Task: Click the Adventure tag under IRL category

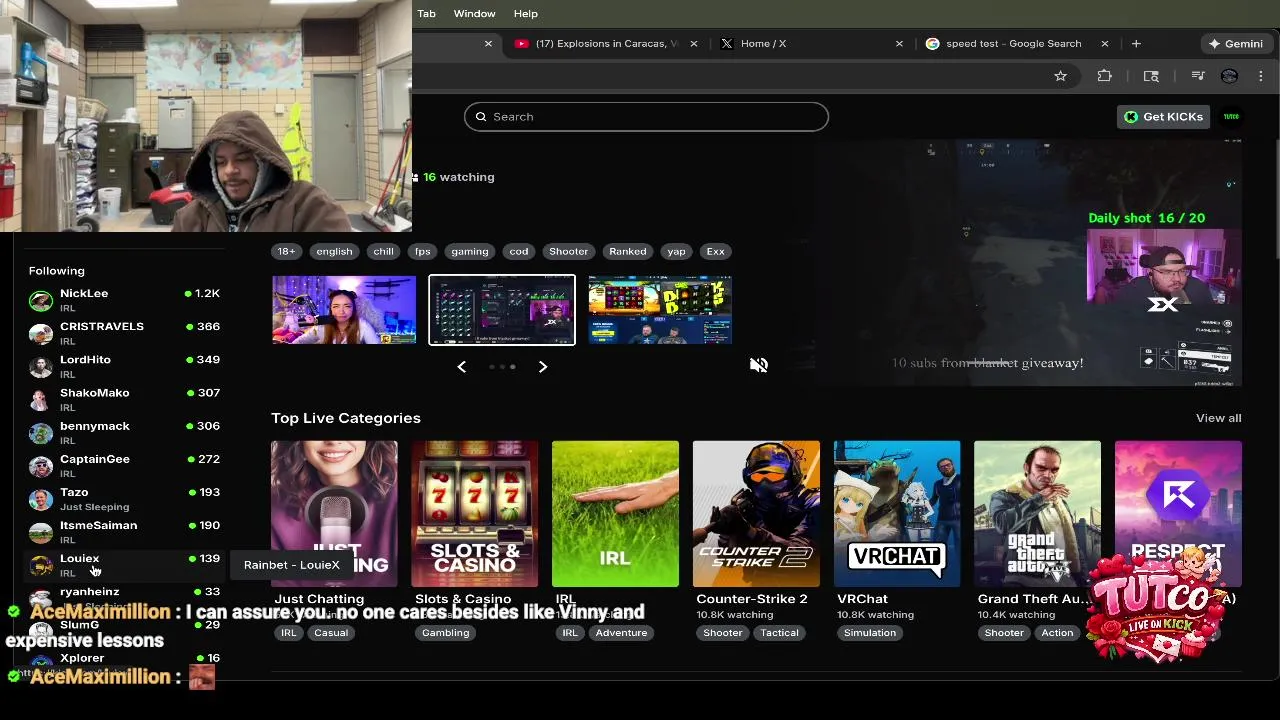Action: click(621, 633)
